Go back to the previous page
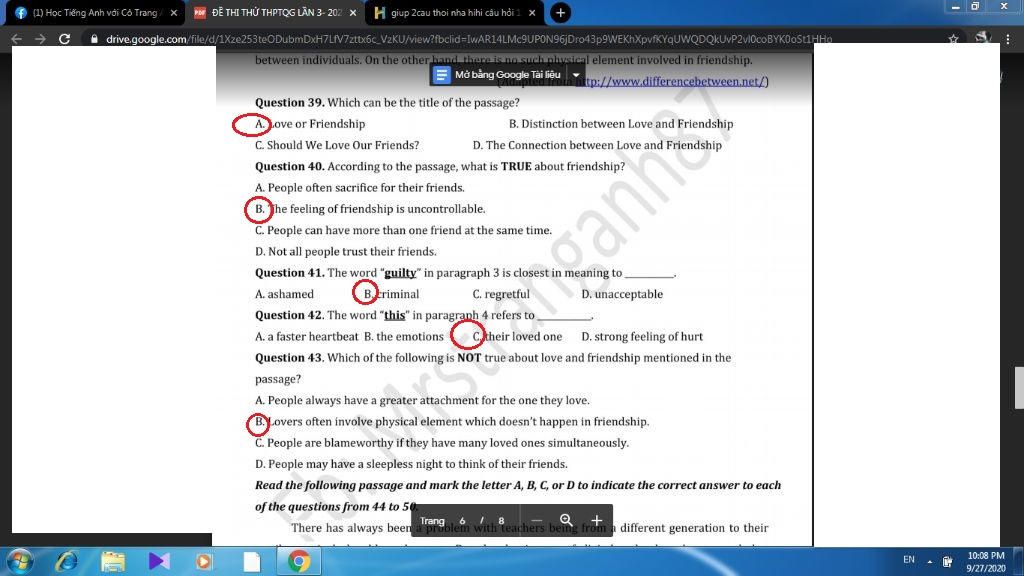Viewport: 1024px width, 576px height. click(16, 39)
